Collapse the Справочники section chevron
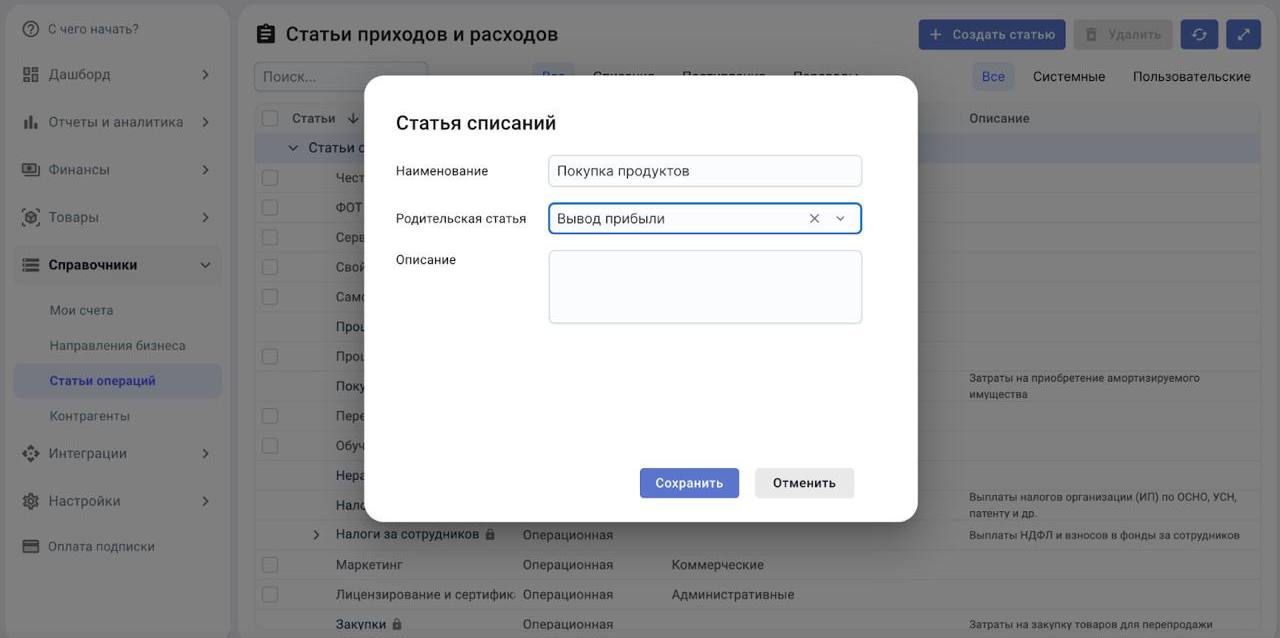Screen dimensions: 1280x638 click(x=205, y=265)
